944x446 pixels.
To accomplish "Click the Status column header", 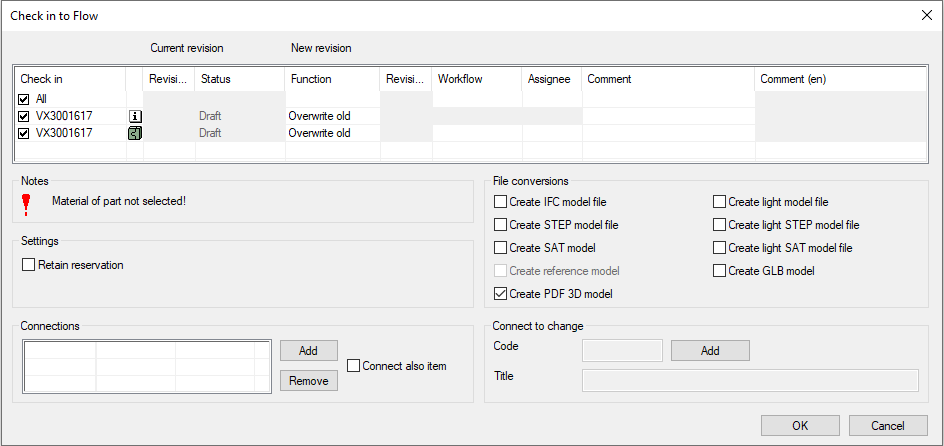I will click(x=239, y=79).
